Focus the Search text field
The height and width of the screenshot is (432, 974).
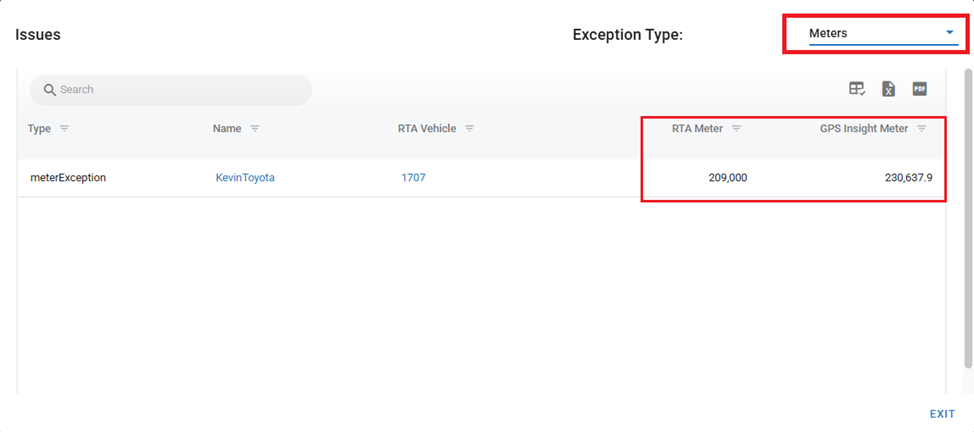tap(180, 90)
